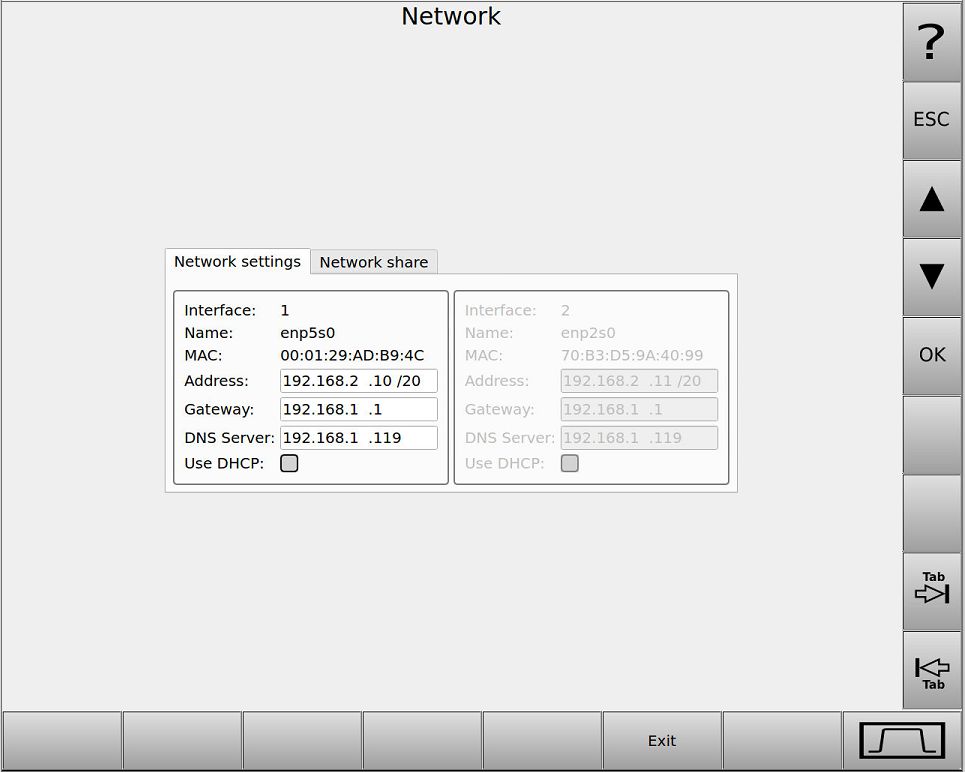Click the up arrow navigation icon
Image resolution: width=965 pixels, height=772 pixels.
(x=931, y=199)
